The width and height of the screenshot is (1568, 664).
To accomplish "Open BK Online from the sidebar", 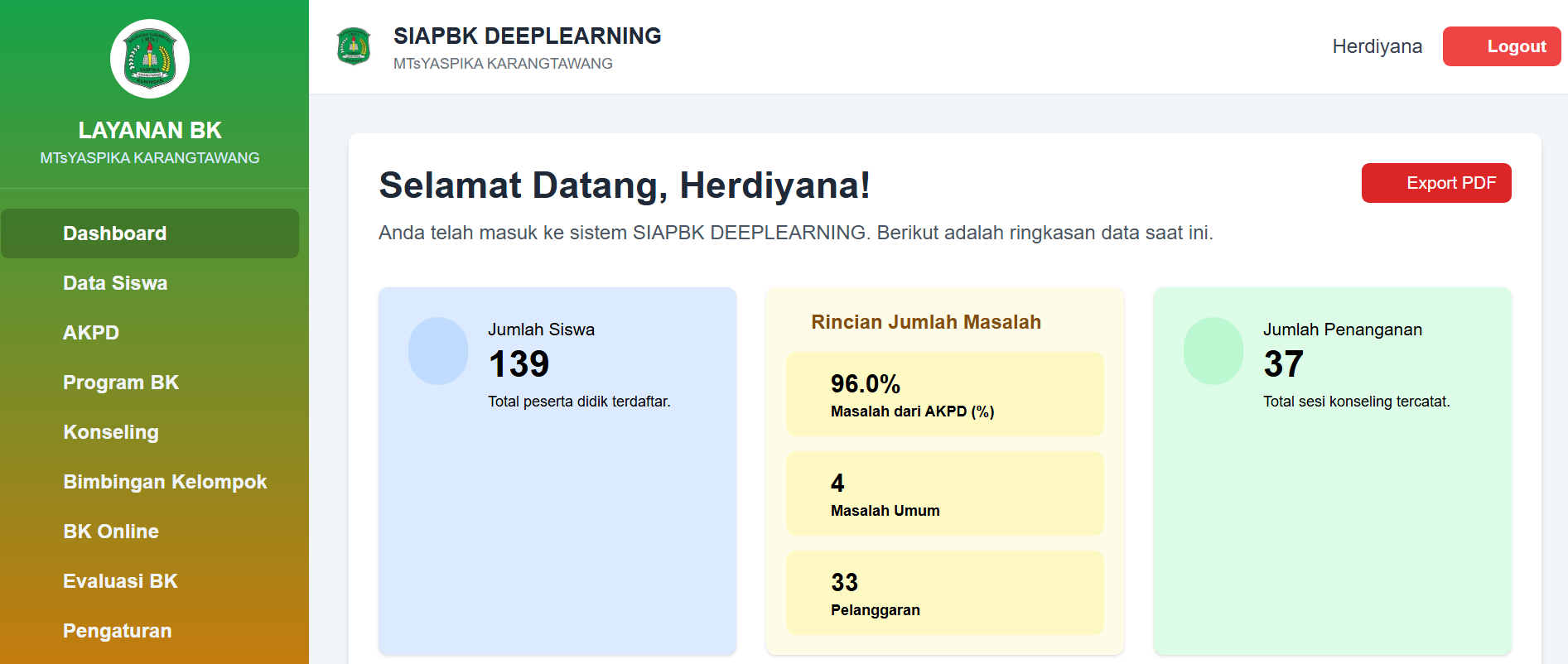I will click(150, 532).
